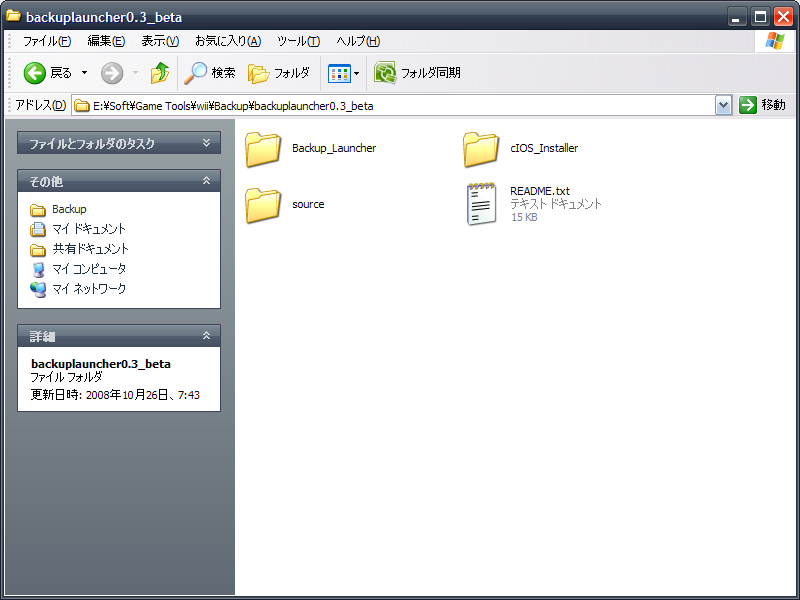Open Search with the magnifying glass icon
800x600 pixels.
pos(196,73)
